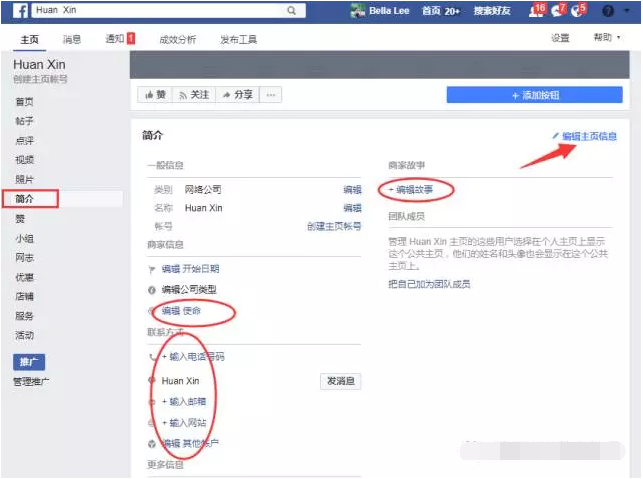Click the Huan Xin messenger contact entry
643x479 pixels.
(180, 381)
